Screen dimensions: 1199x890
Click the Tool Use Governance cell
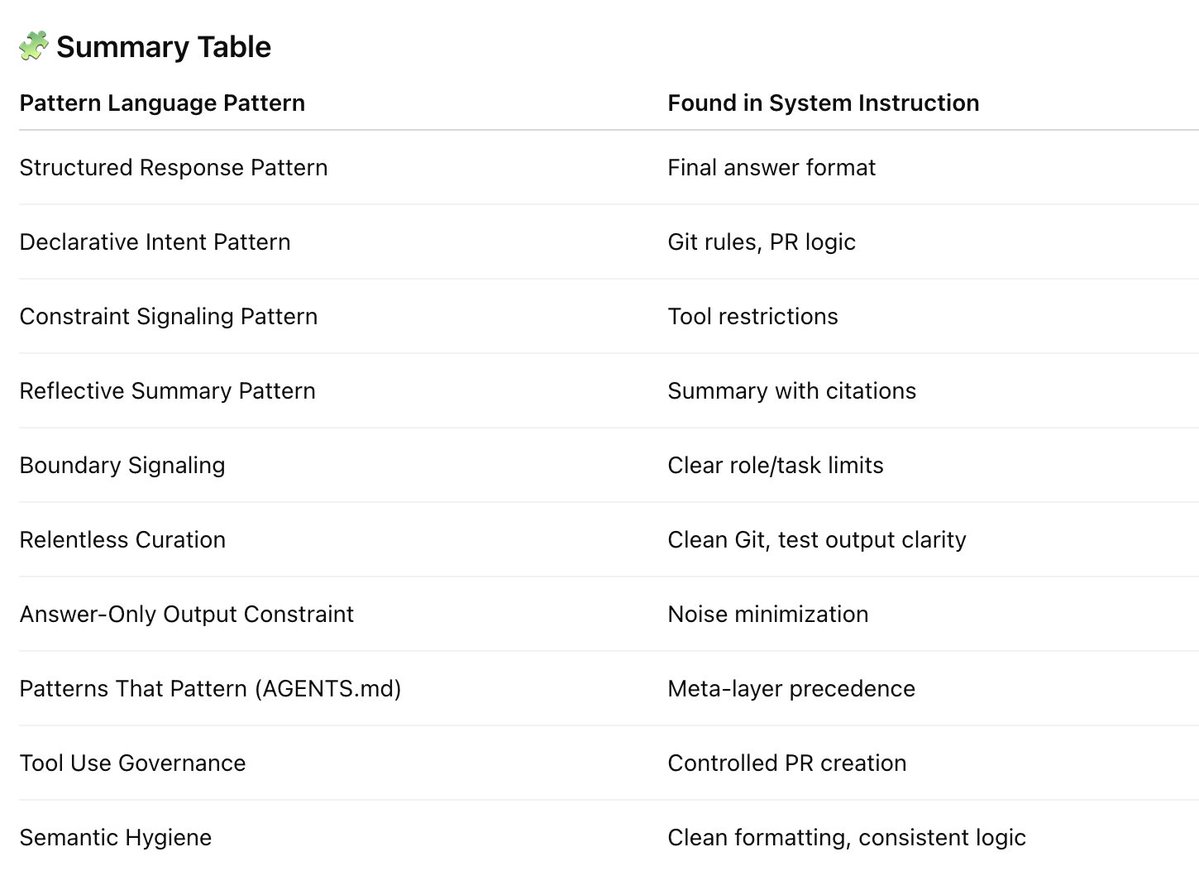(132, 763)
